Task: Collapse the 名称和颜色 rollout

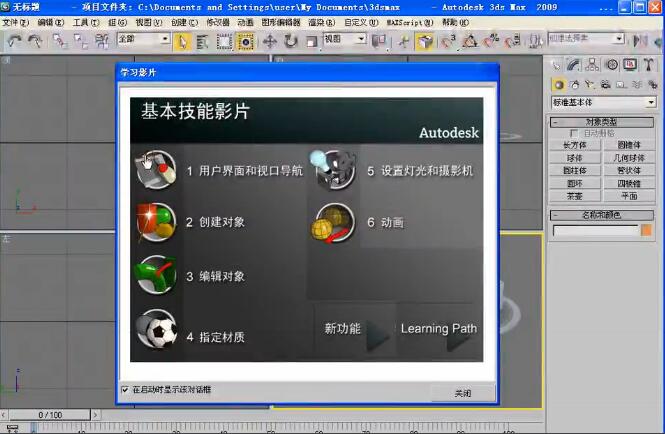Action: point(601,215)
